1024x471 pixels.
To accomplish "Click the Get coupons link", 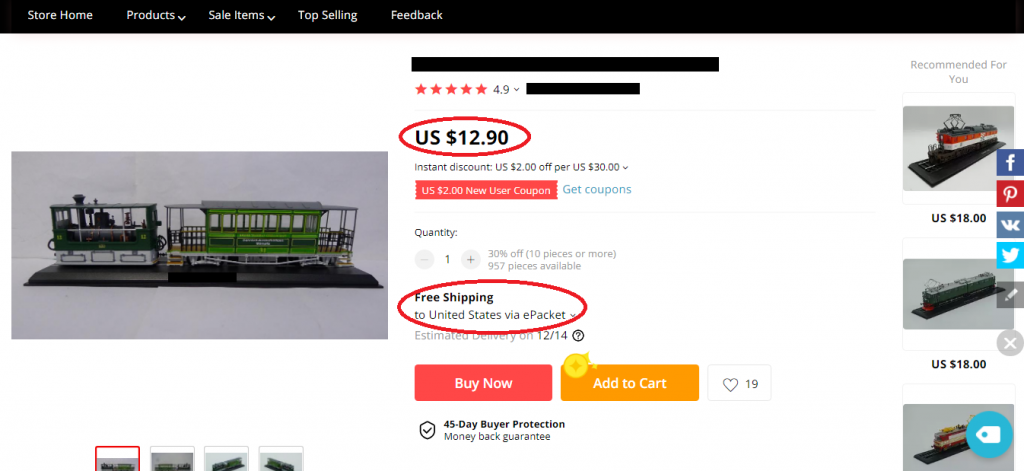I will point(596,189).
